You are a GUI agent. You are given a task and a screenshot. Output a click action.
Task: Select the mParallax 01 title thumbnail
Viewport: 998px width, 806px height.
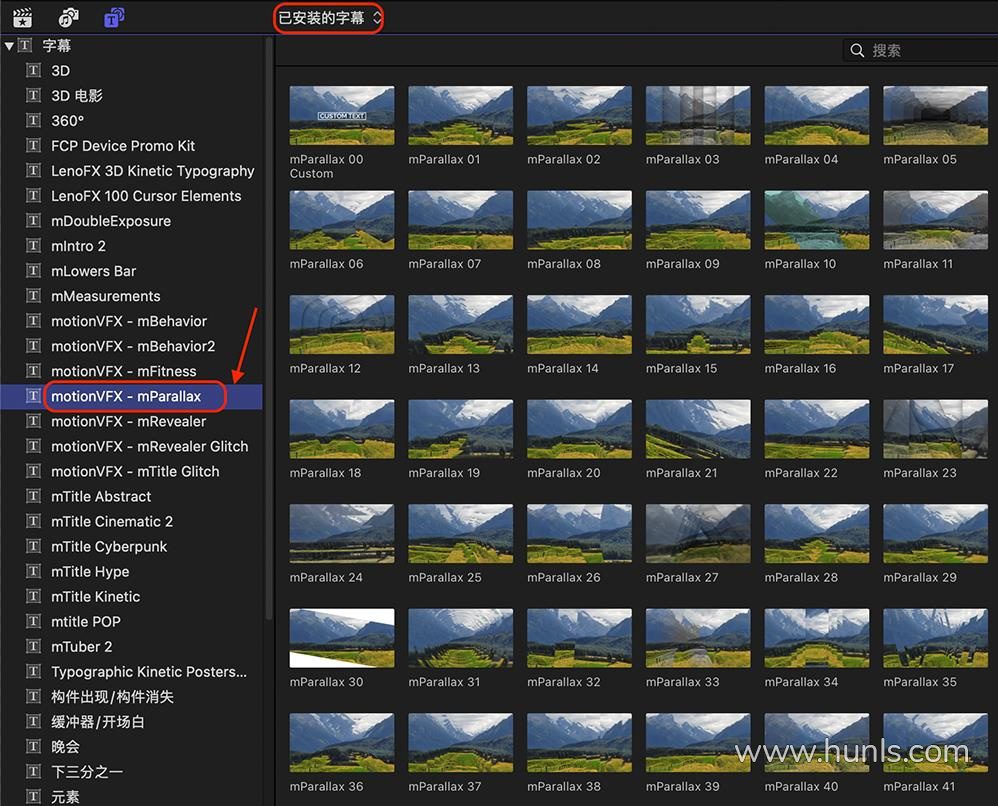pyautogui.click(x=461, y=115)
